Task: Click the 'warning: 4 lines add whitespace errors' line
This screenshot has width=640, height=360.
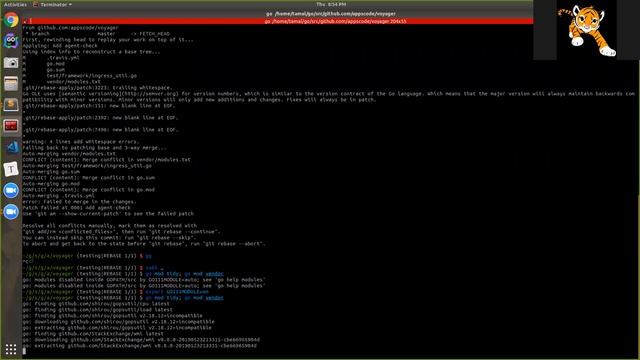Action: click(81, 142)
